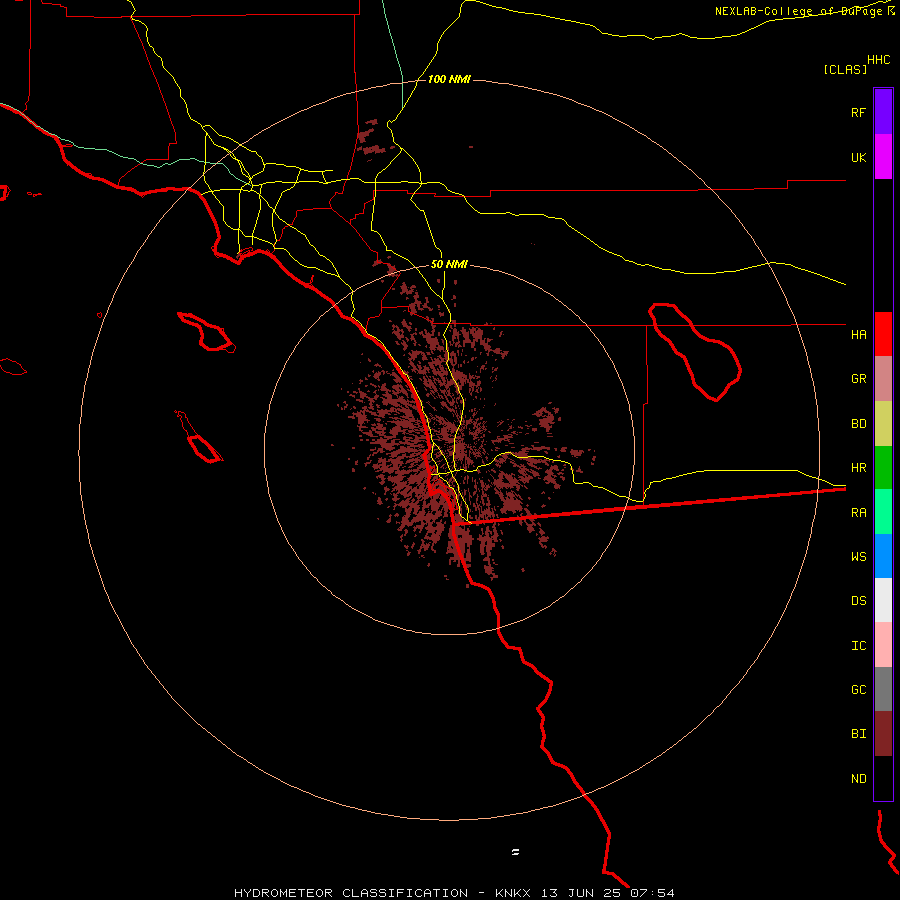This screenshot has height=900, width=900.
Task: Click the RF purple legend swatch
Action: click(x=883, y=112)
